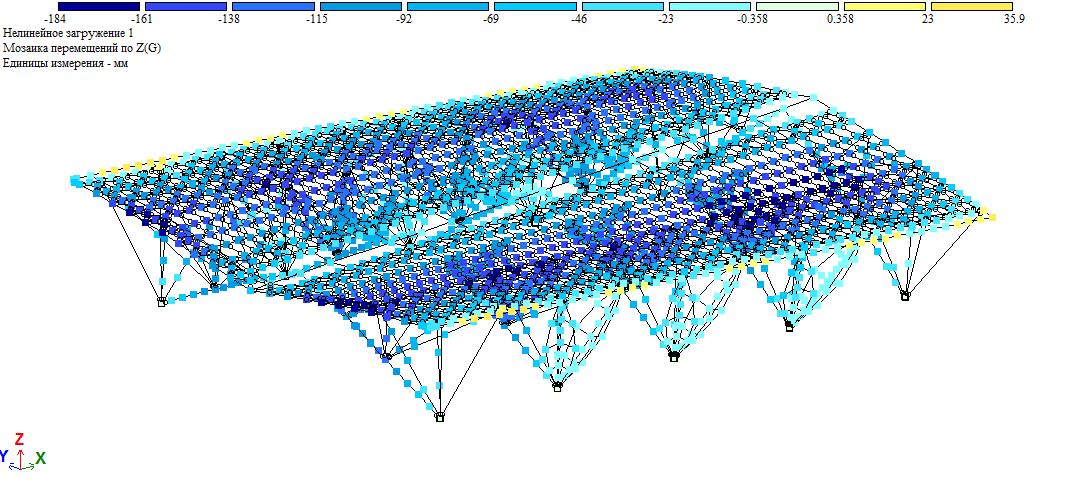The image size is (1067, 489).
Task: Select the light cyan swatch between -23 and -0.358
Action: coord(710,6)
